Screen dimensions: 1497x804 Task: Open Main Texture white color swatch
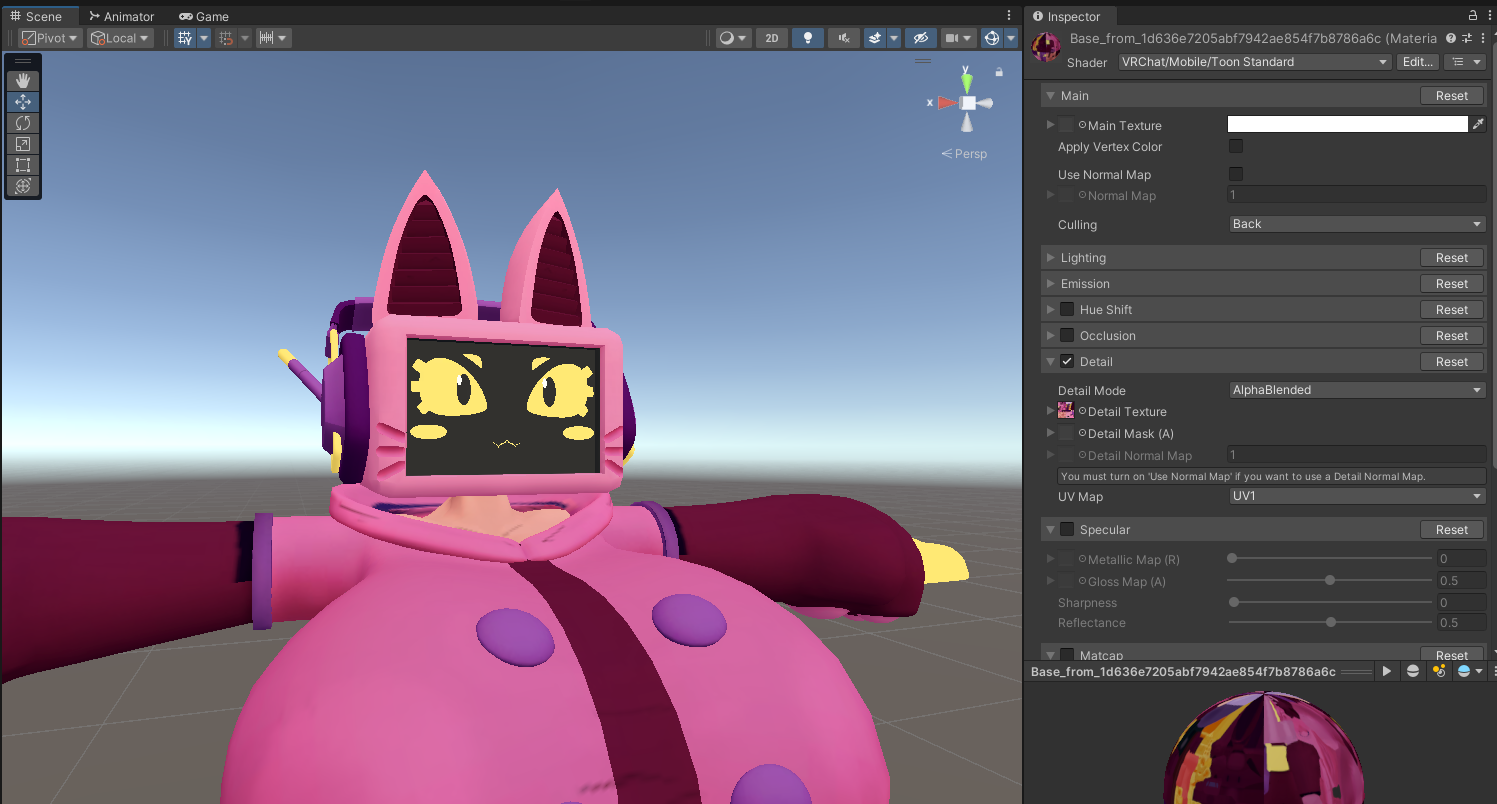click(1347, 125)
